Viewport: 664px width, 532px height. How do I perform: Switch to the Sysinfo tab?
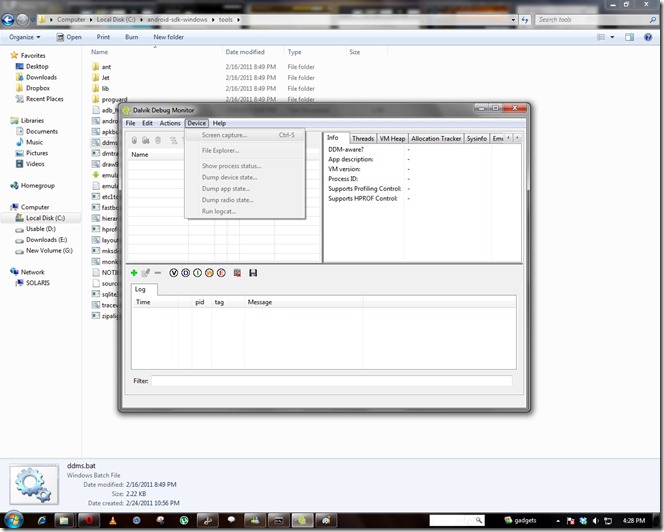[476, 139]
